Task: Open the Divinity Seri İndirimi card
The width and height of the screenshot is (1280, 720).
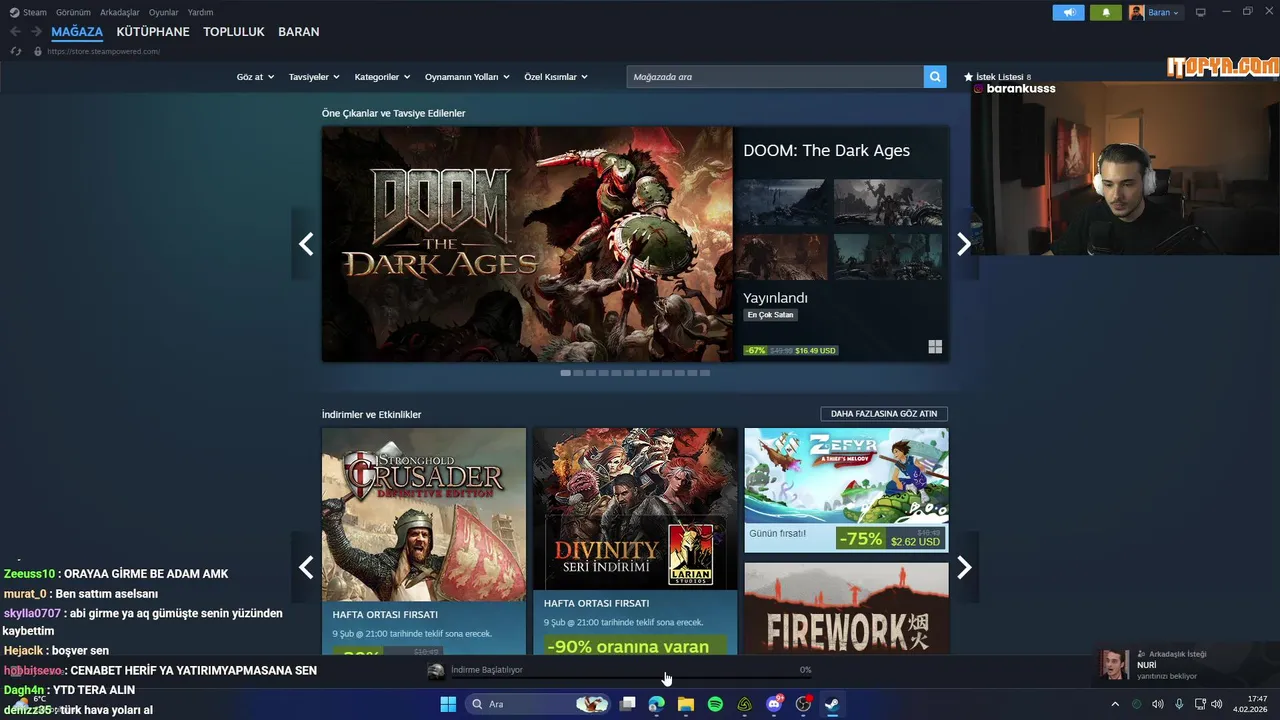Action: (x=635, y=541)
